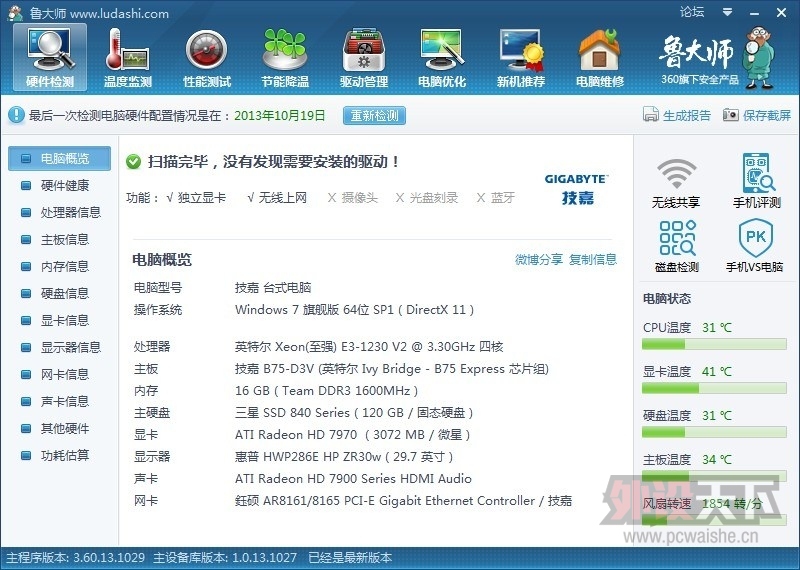Click the sound card value HD 7900 HDMI Audio

click(353, 478)
